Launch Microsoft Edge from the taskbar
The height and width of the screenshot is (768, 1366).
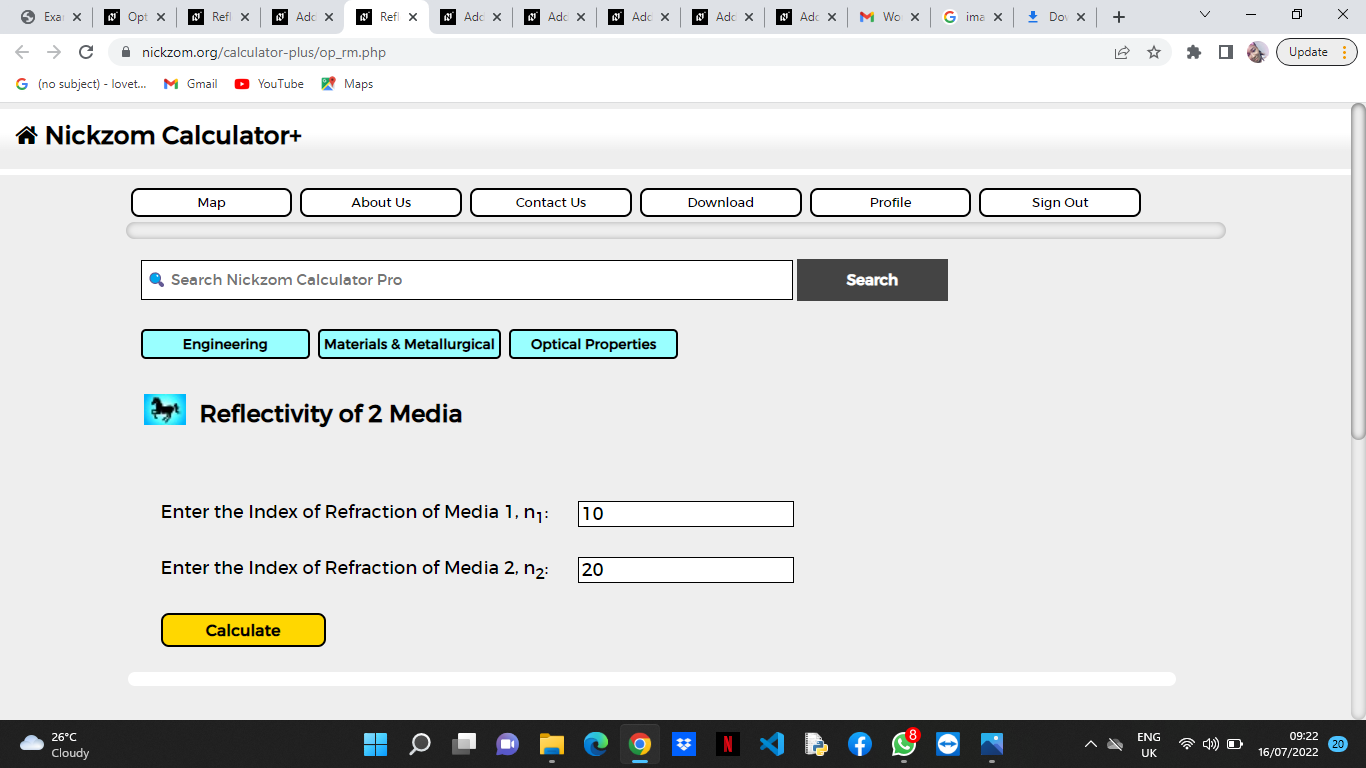596,744
